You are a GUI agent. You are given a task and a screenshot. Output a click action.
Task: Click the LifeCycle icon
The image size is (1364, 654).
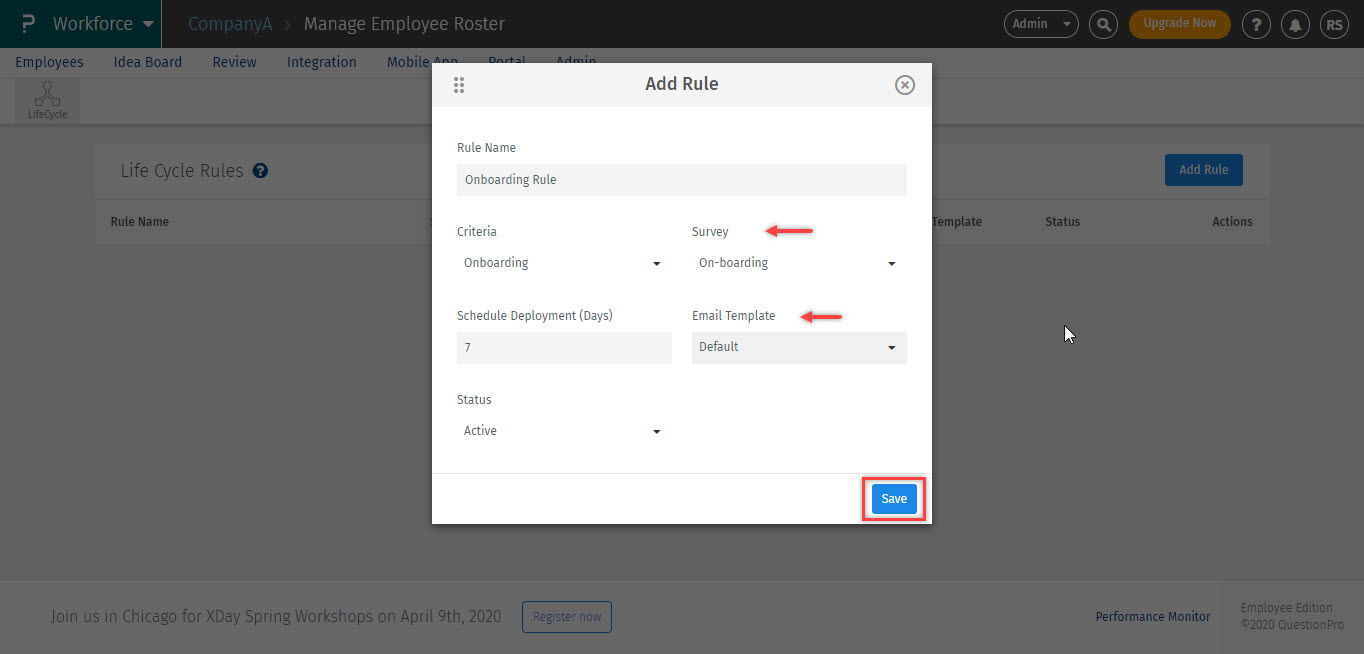click(47, 101)
